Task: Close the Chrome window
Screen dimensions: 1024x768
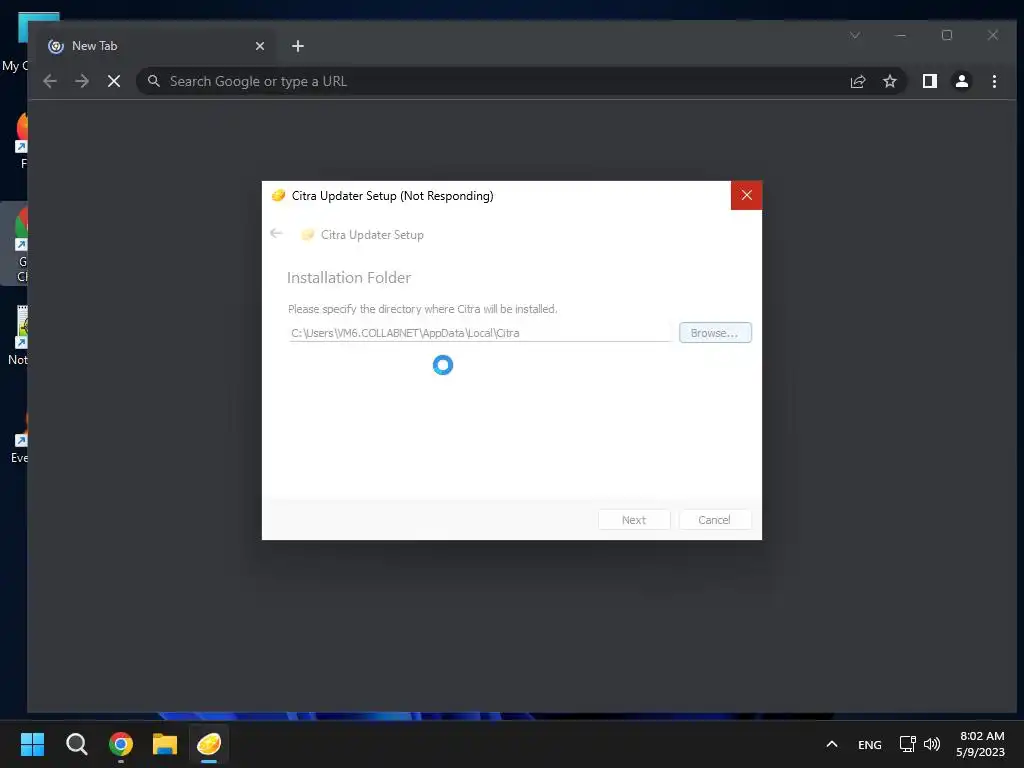Action: coord(993,35)
